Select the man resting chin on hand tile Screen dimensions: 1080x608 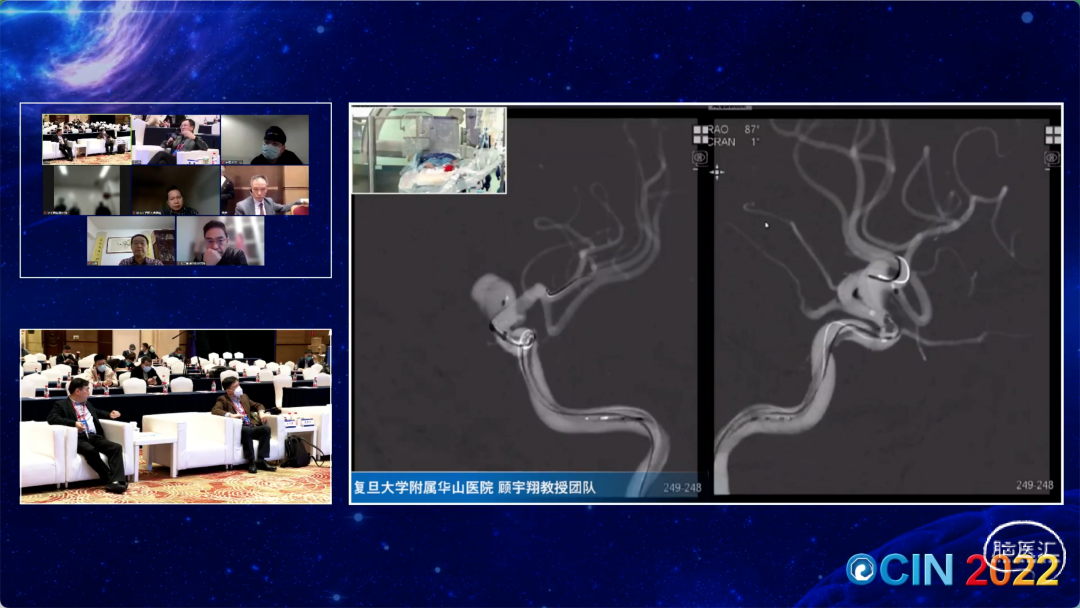point(220,241)
